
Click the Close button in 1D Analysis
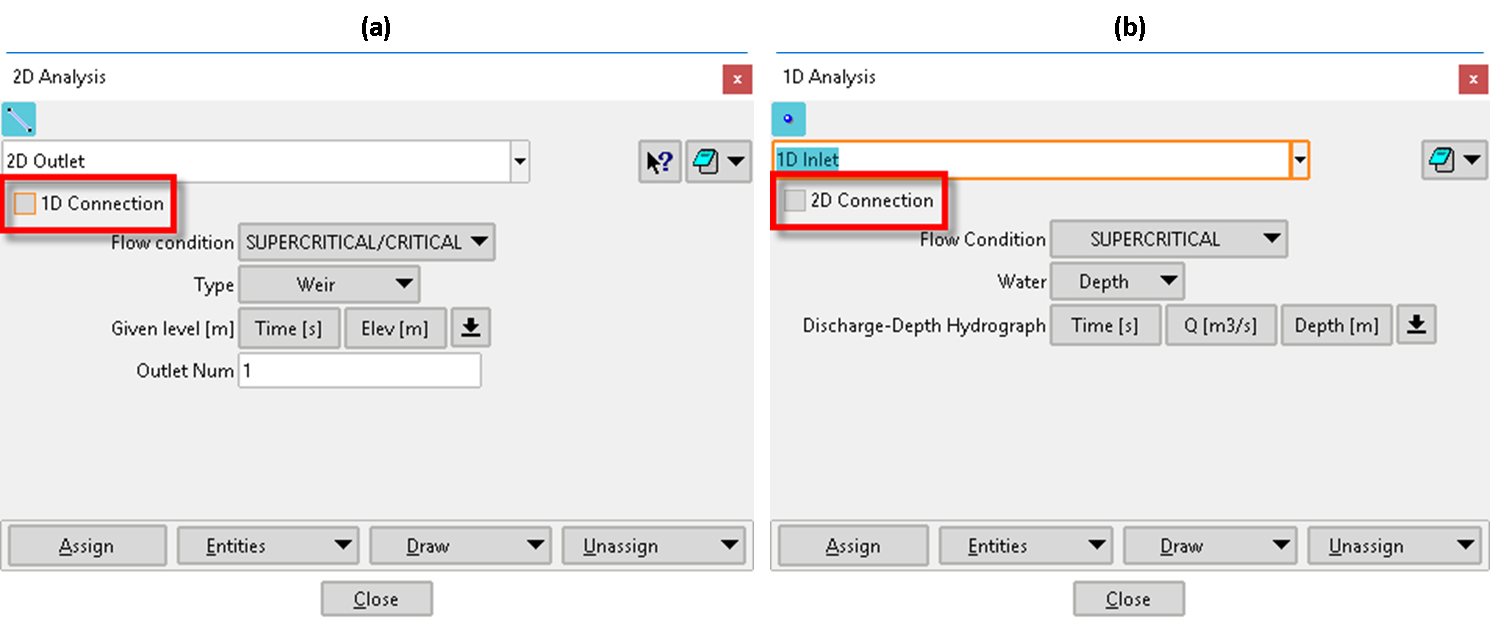(1128, 599)
